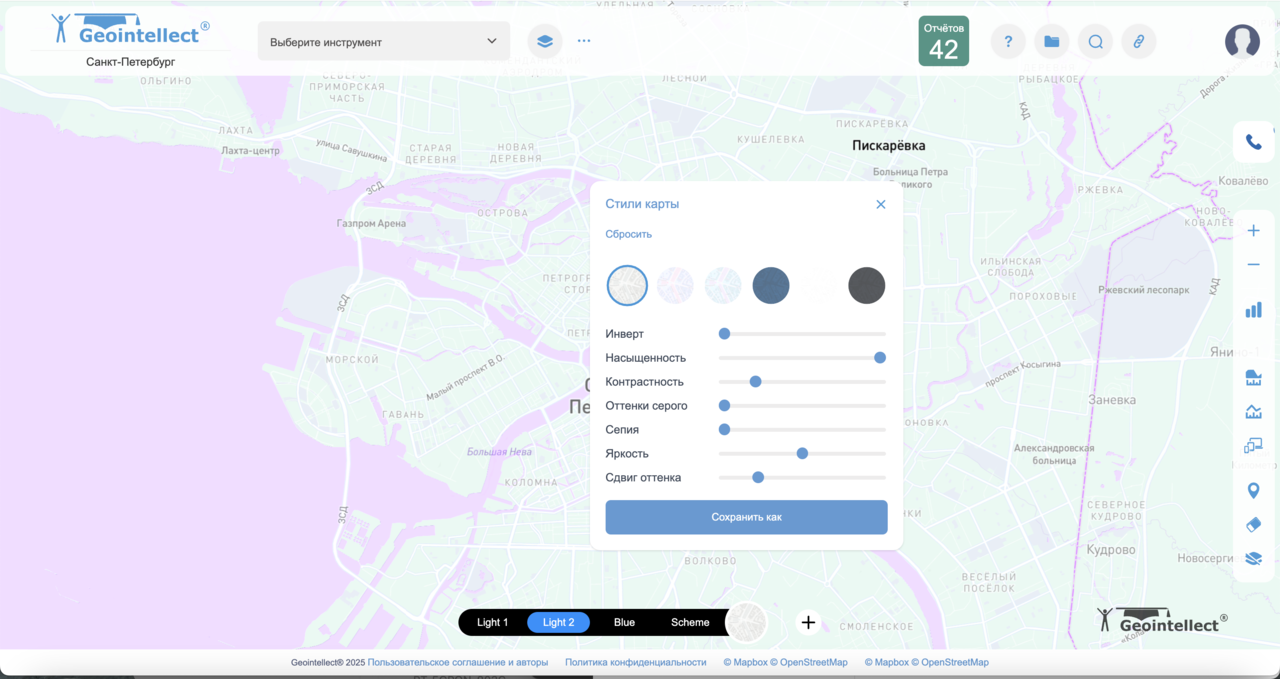Switch to the Light 1 map style

(x=492, y=622)
